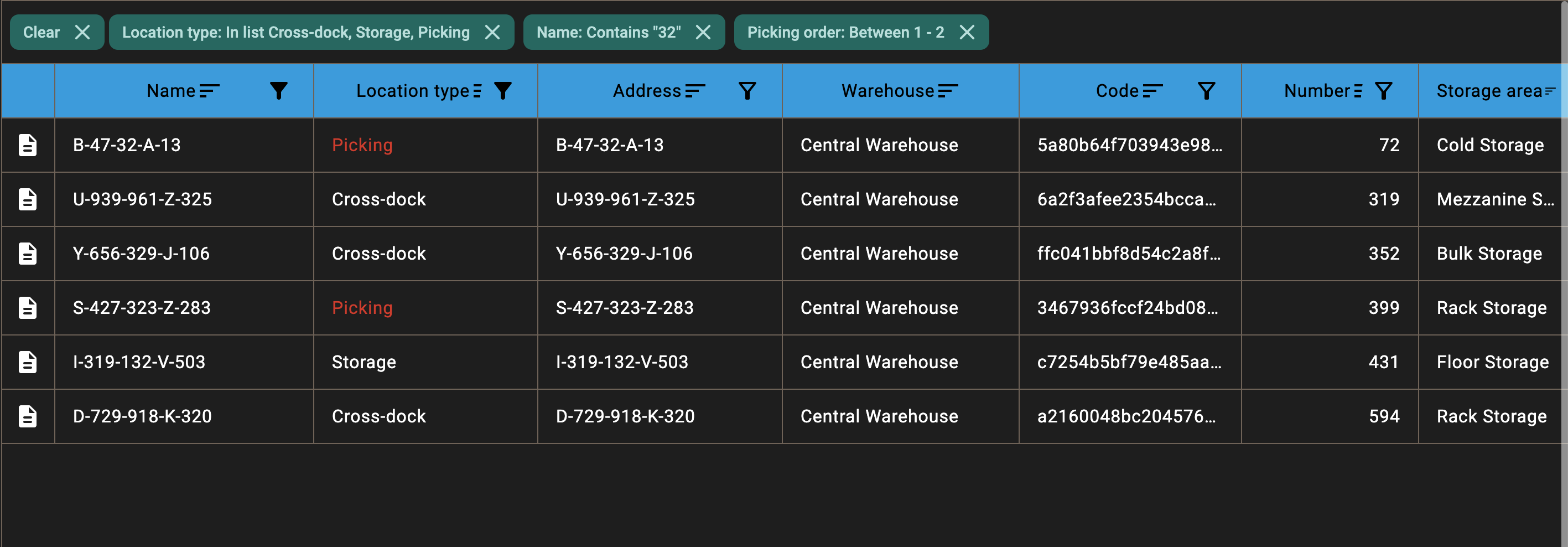The image size is (1568, 547).
Task: Click code 6a2f3afee2354bcca…
Action: pyautogui.click(x=1126, y=199)
